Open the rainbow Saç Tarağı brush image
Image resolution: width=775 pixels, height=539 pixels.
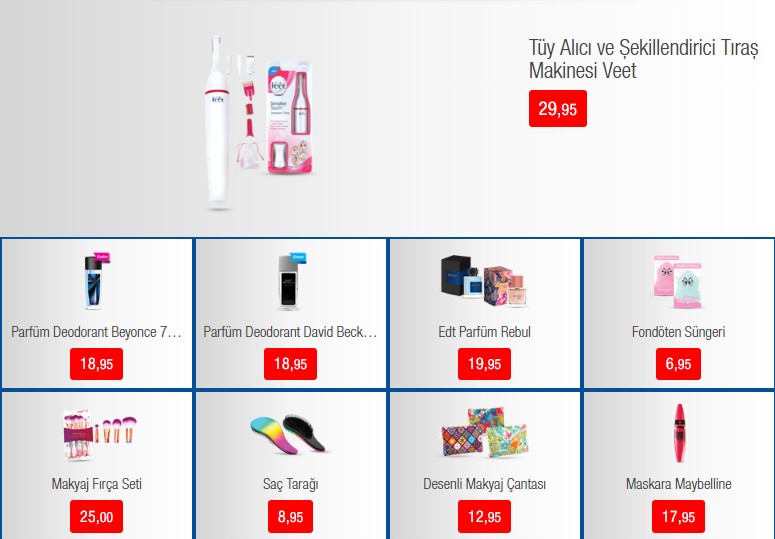(x=290, y=435)
